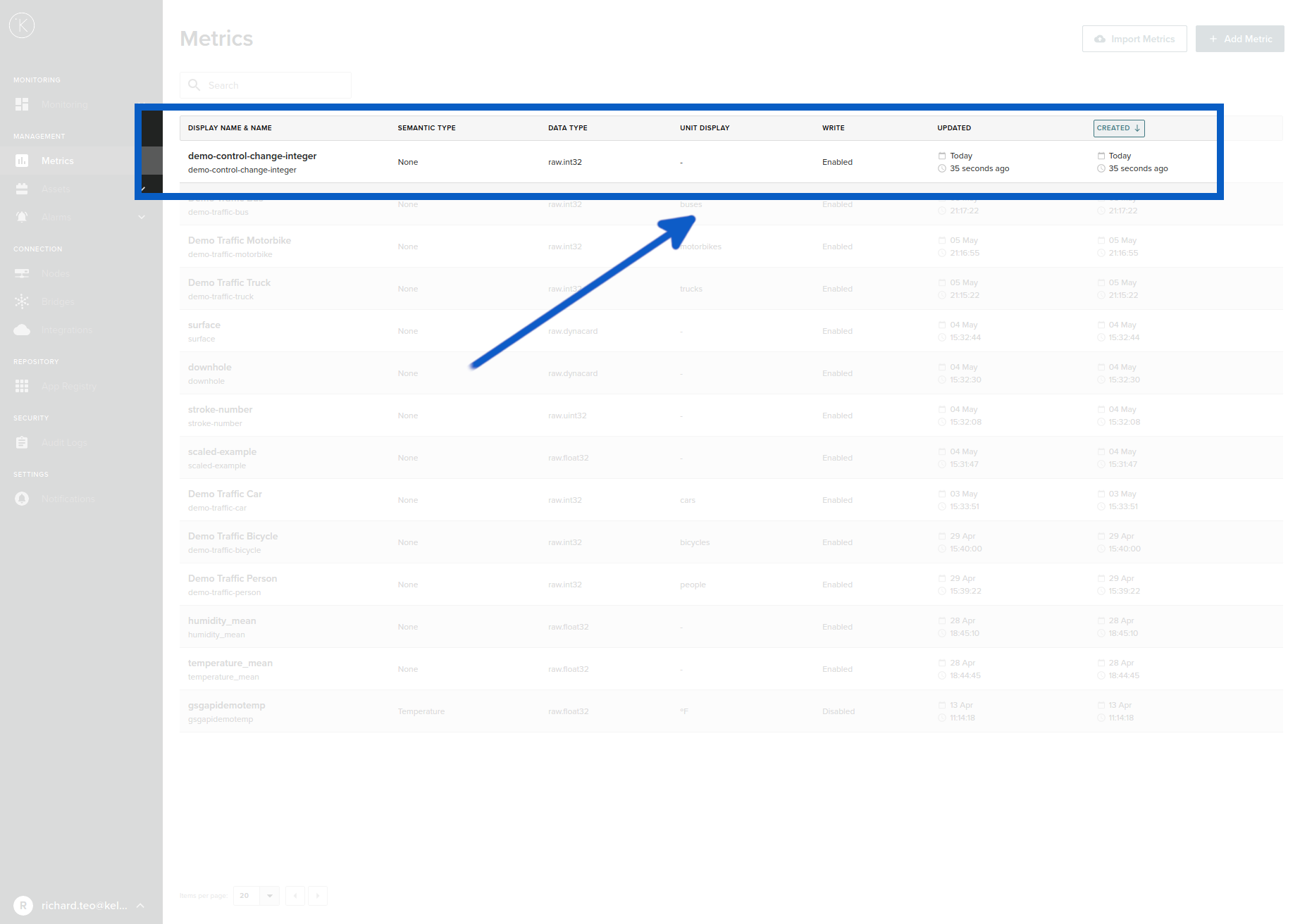Image resolution: width=1300 pixels, height=924 pixels.
Task: Open Nodes via its server icon
Action: click(x=22, y=273)
